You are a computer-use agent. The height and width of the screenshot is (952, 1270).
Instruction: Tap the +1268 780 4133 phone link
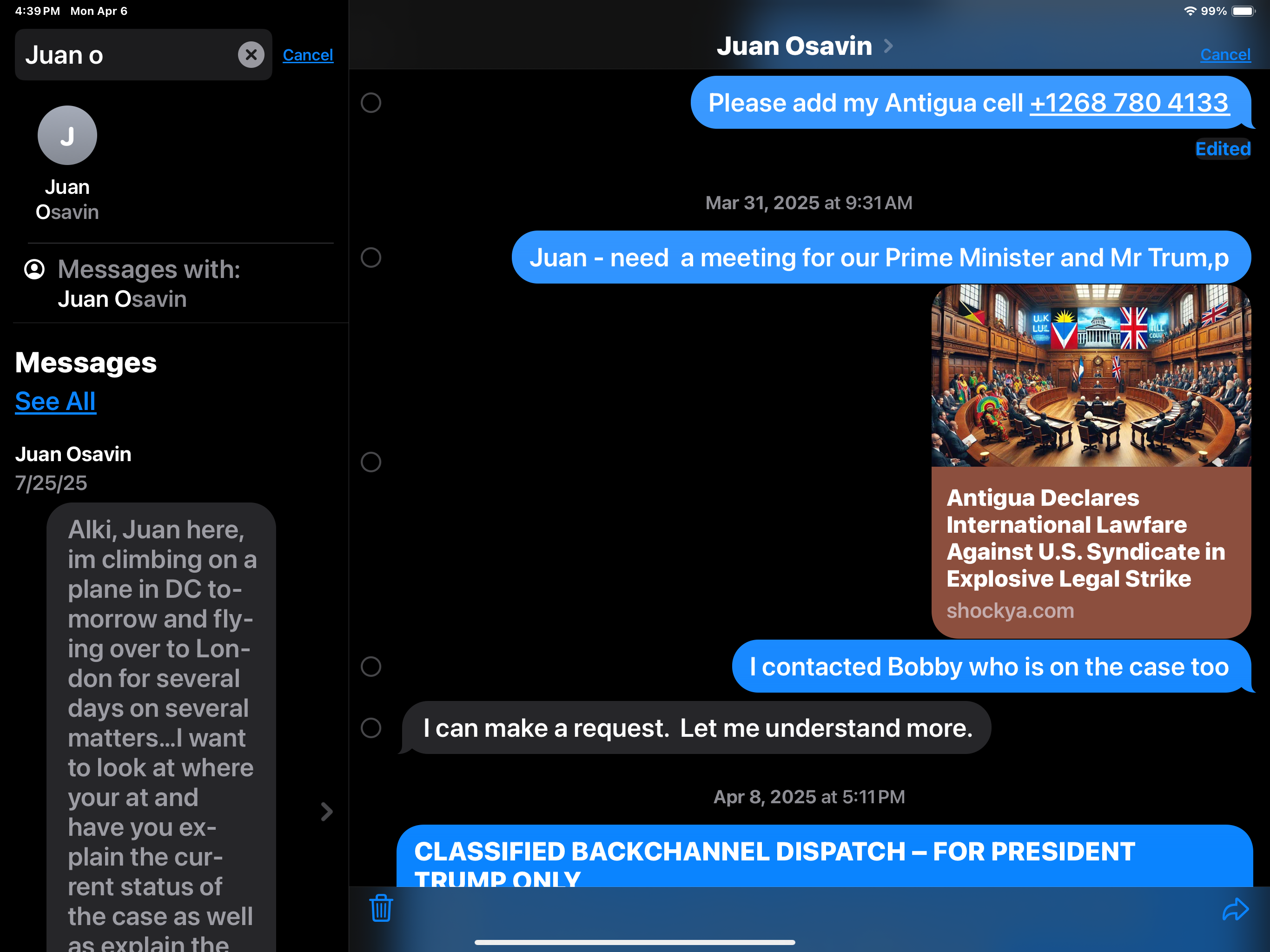1129,103
